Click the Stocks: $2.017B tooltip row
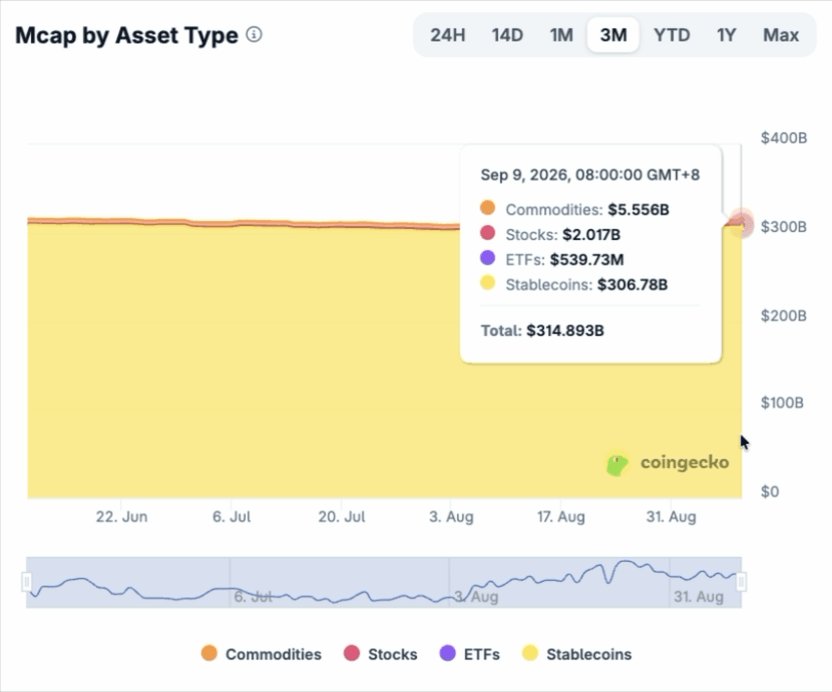This screenshot has height=692, width=832. pyautogui.click(x=550, y=234)
